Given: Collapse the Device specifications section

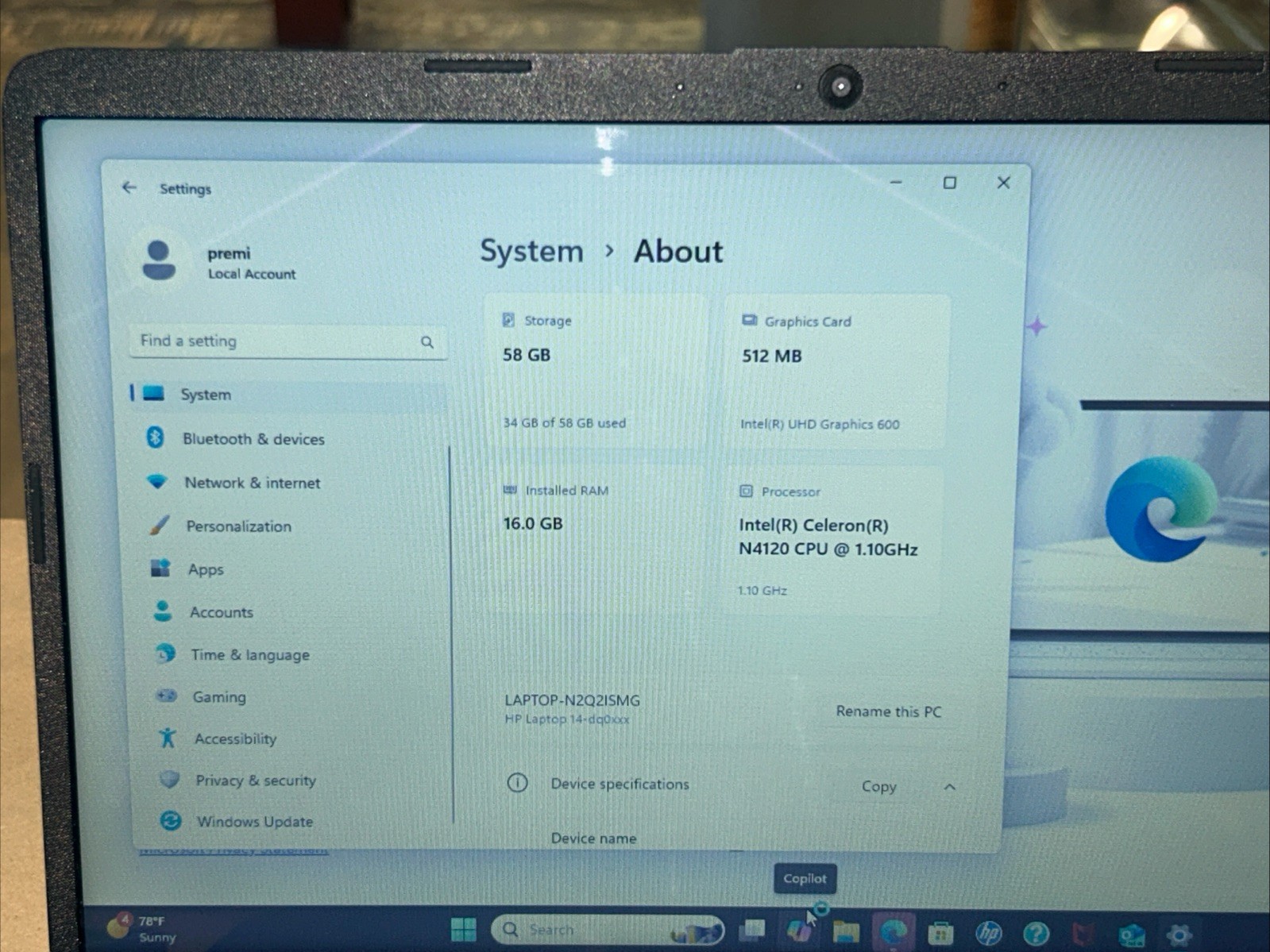Looking at the screenshot, I should click(x=950, y=787).
